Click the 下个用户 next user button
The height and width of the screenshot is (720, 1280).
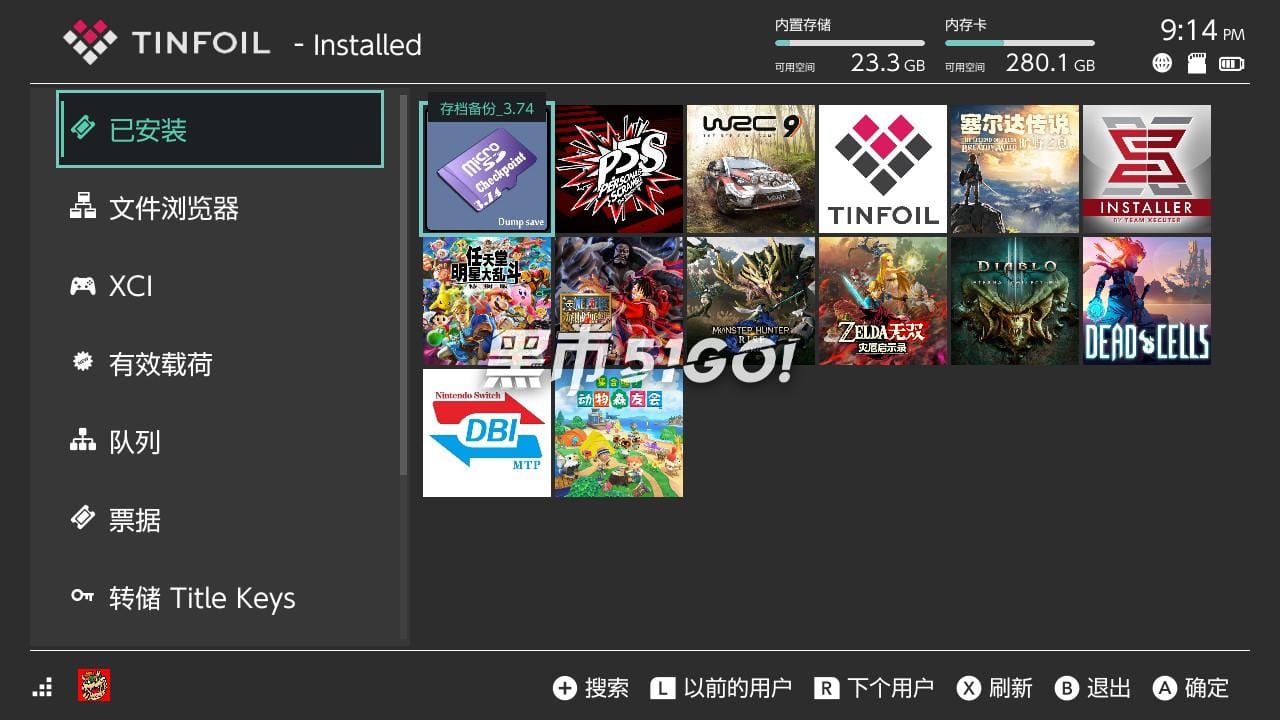(874, 688)
